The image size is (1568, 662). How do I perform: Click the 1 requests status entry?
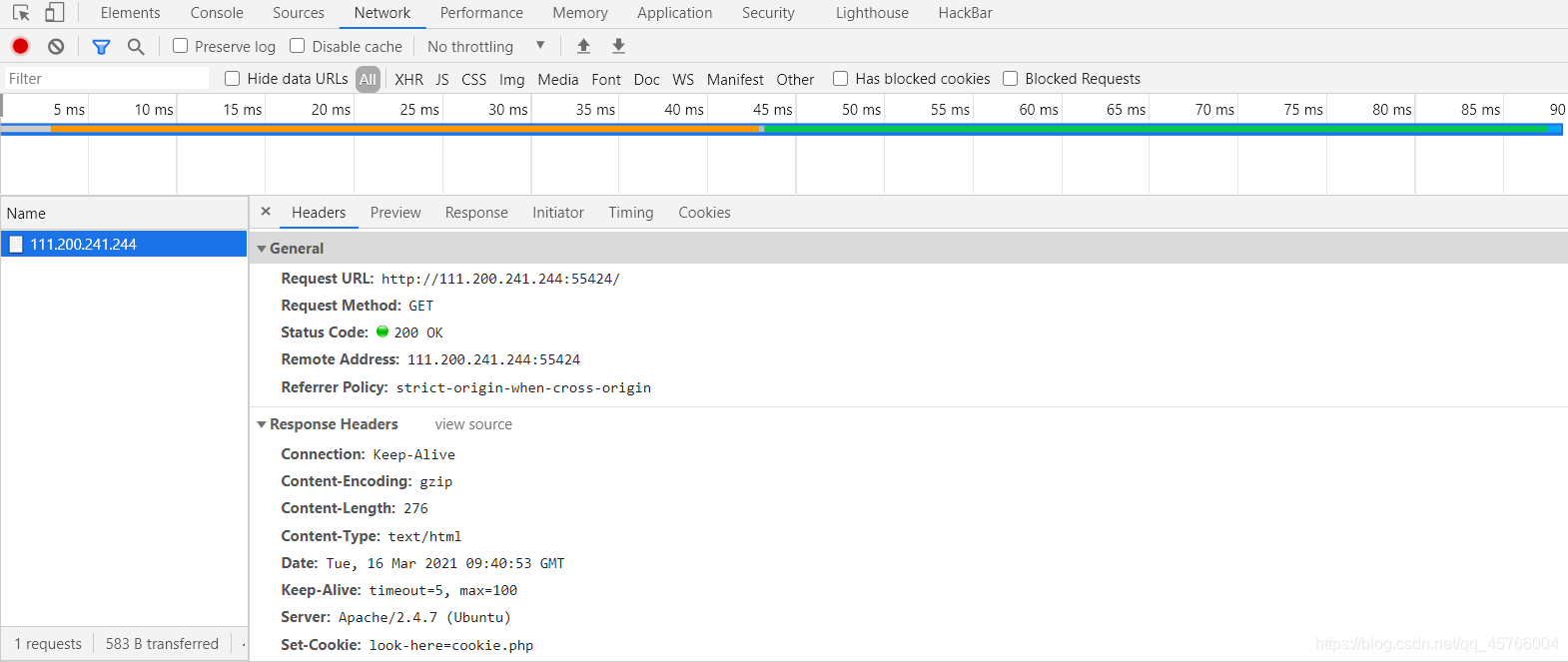[48, 644]
